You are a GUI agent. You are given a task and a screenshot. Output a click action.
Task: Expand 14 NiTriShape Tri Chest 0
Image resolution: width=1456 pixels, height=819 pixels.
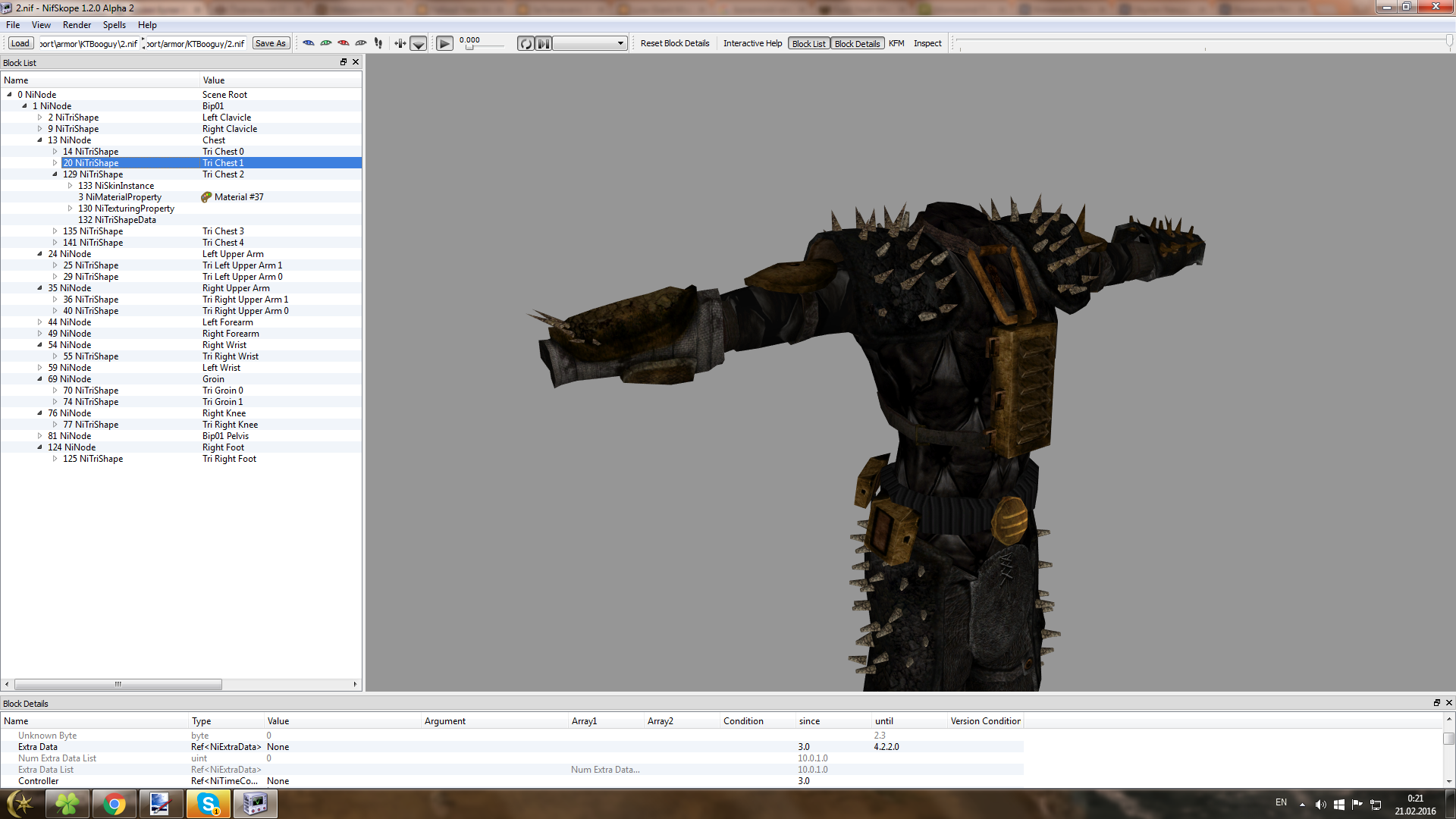pyautogui.click(x=55, y=152)
